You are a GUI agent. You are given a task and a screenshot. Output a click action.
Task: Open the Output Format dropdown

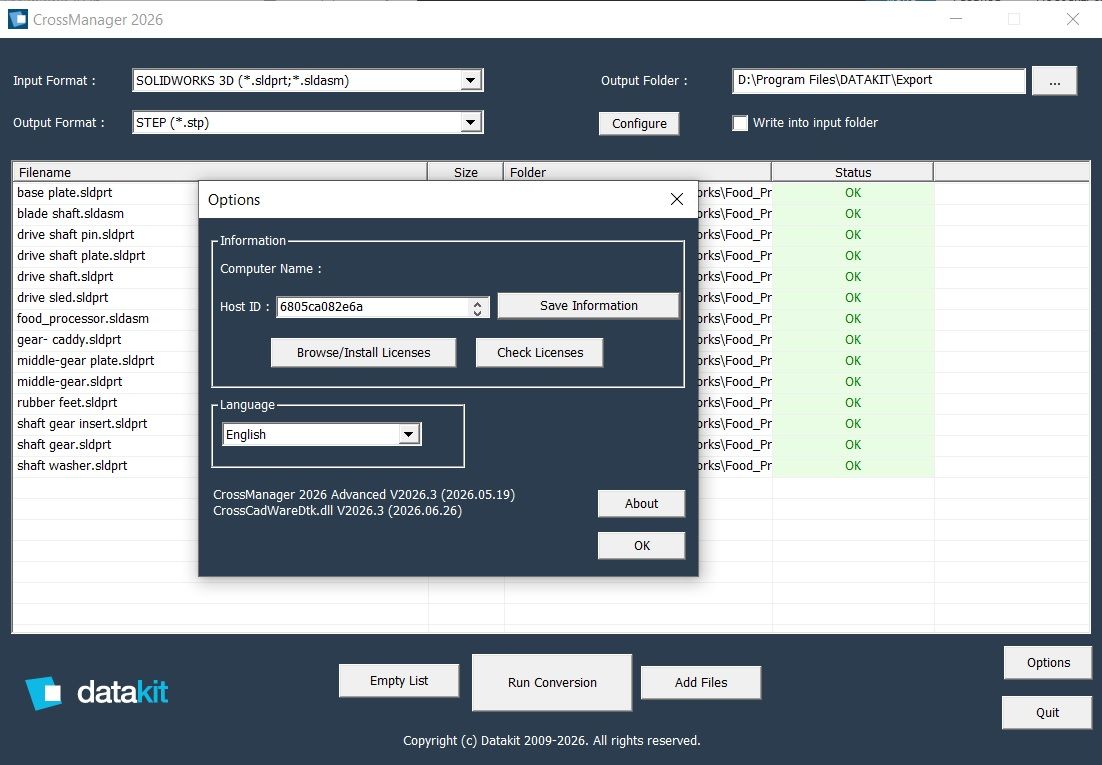pyautogui.click(x=471, y=122)
